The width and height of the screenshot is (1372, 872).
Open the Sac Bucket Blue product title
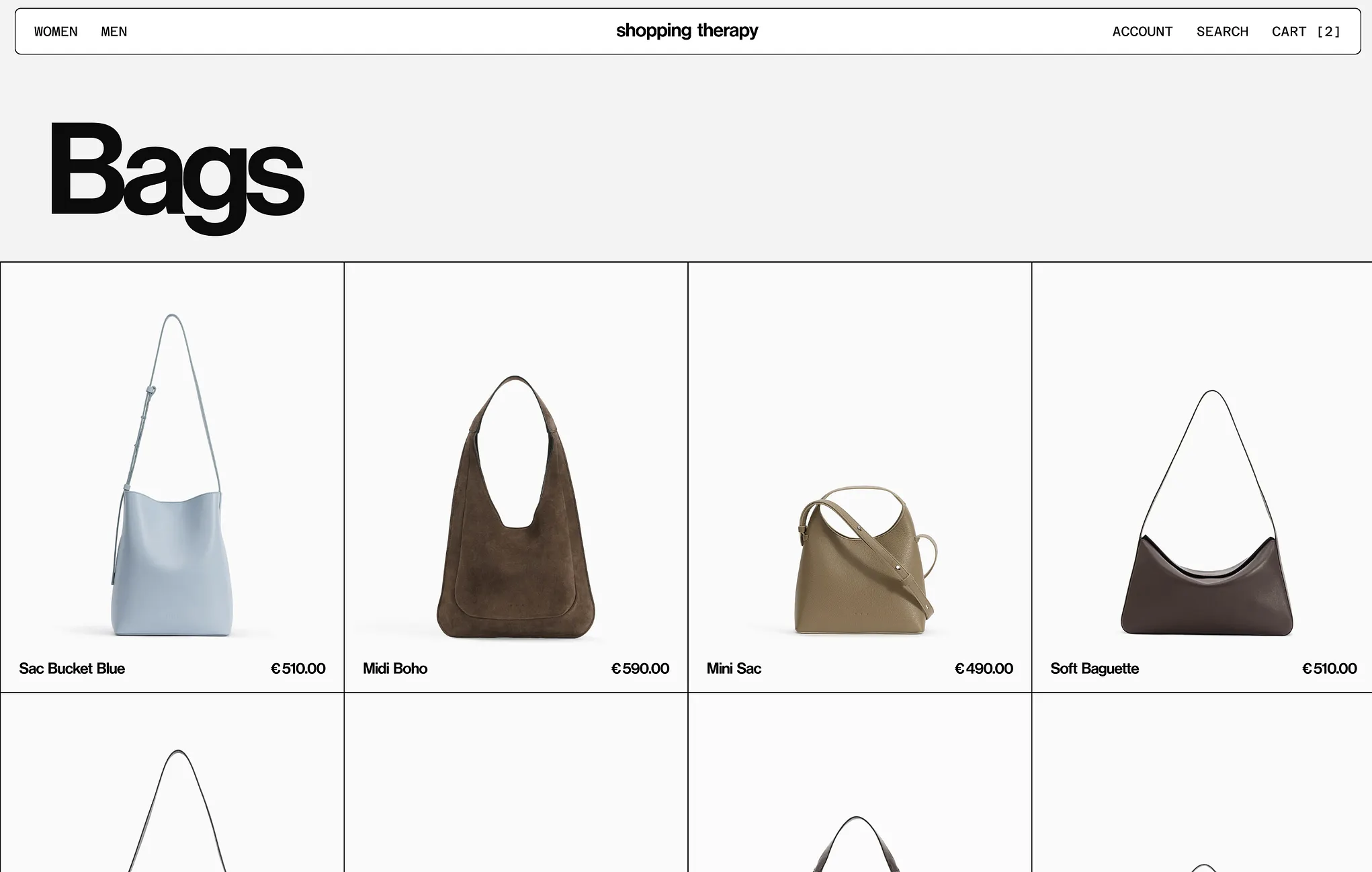point(72,668)
